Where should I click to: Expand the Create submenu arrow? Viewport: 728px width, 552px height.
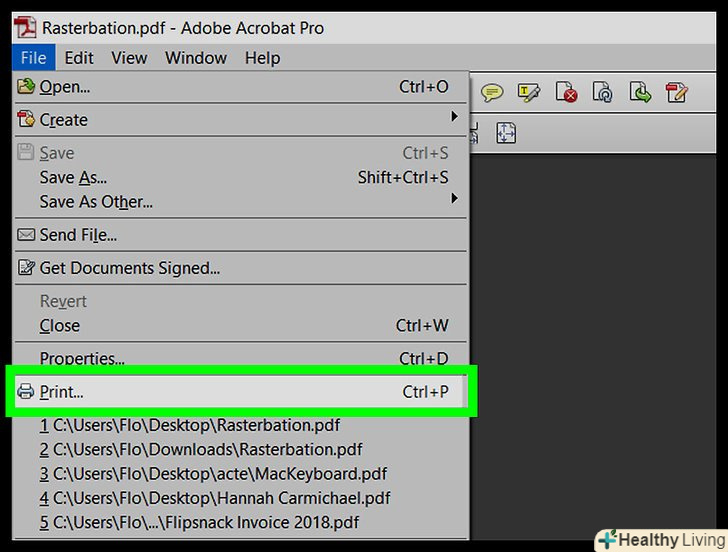pos(455,116)
